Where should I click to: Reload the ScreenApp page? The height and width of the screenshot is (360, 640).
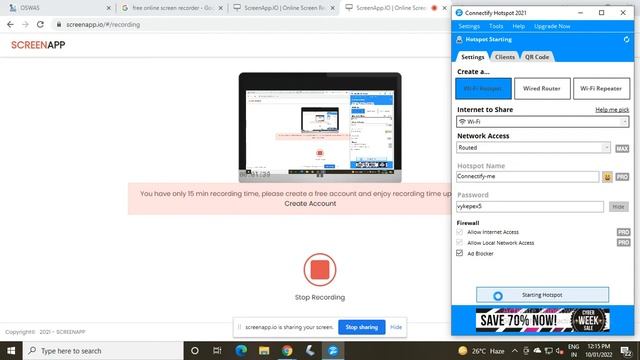click(40, 24)
